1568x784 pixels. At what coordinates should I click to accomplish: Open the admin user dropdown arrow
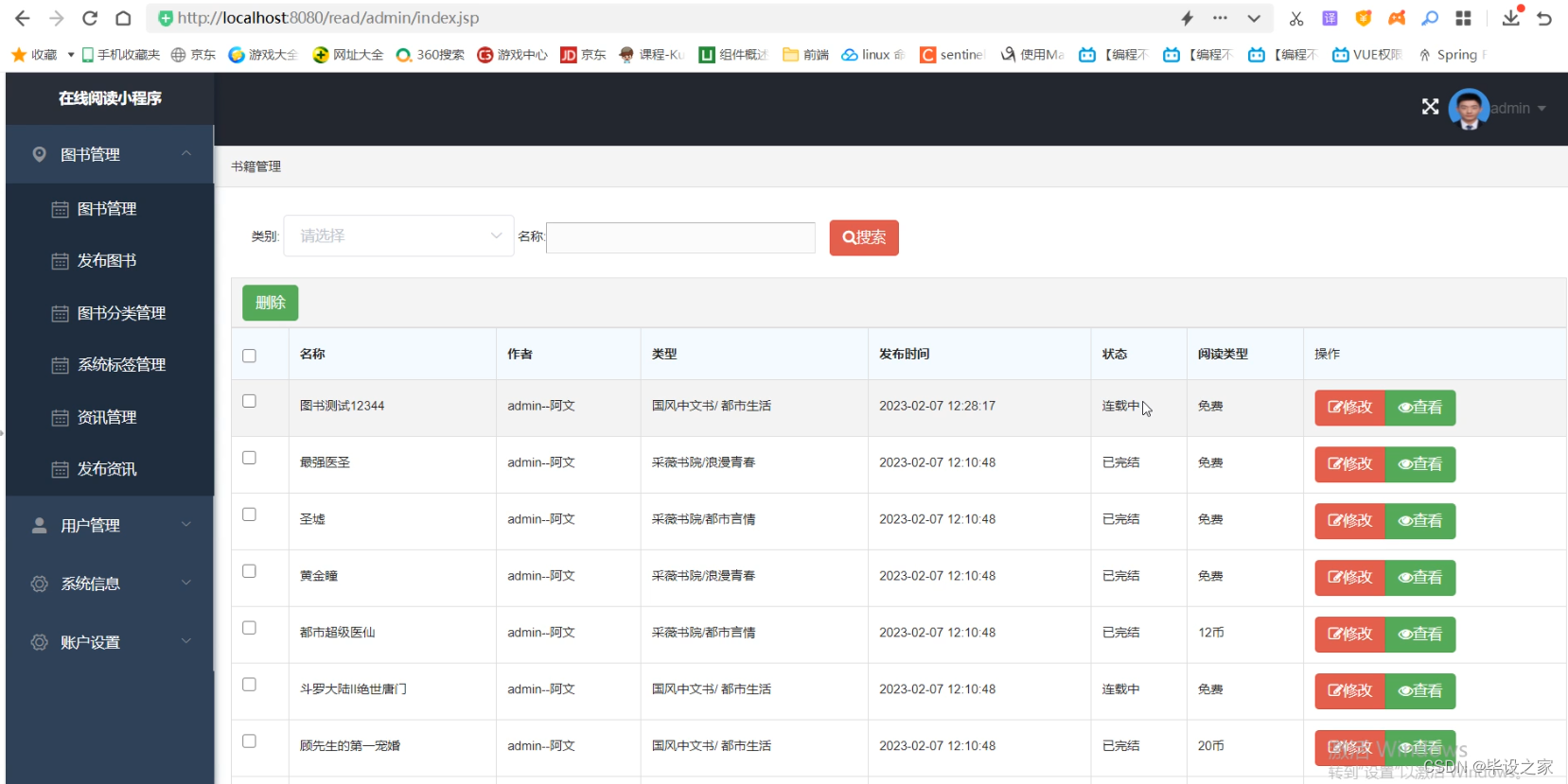pos(1542,109)
